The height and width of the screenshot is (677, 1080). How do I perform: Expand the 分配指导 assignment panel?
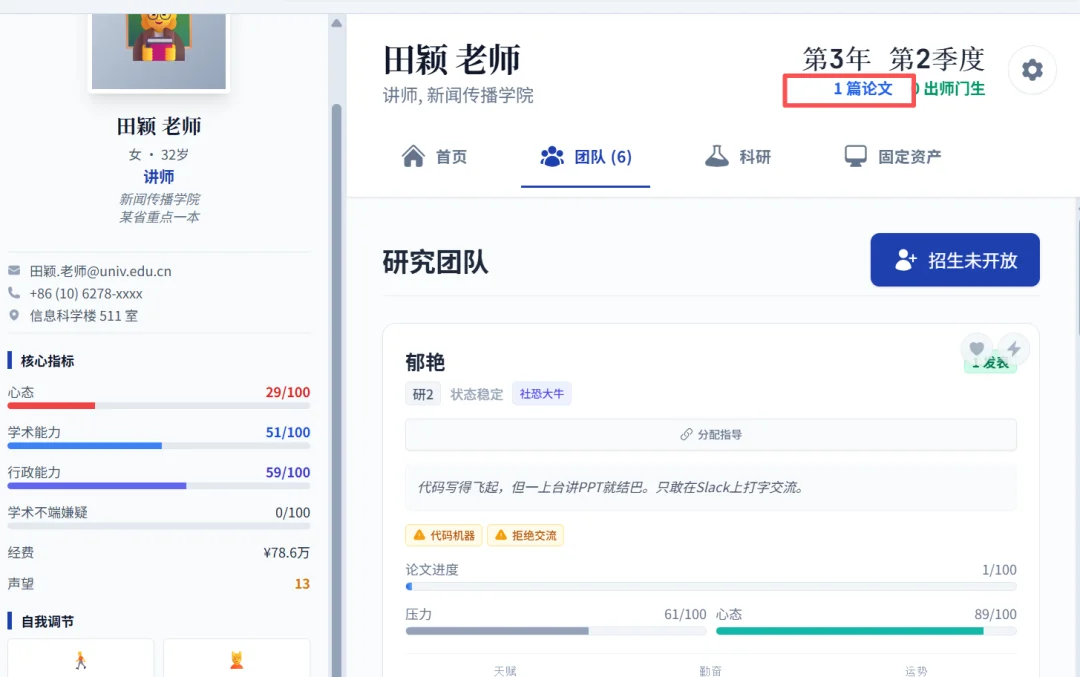pyautogui.click(x=710, y=434)
